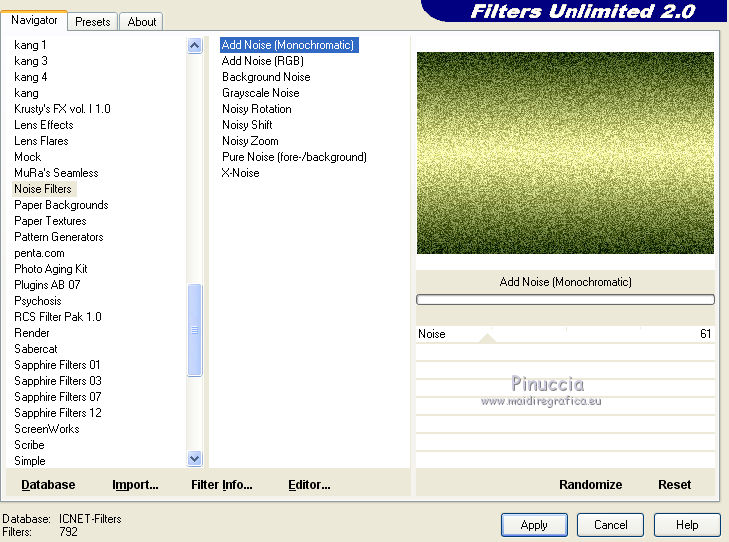This screenshot has height=542, width=729.
Task: Choose the X-Noise filter
Action: pos(240,173)
